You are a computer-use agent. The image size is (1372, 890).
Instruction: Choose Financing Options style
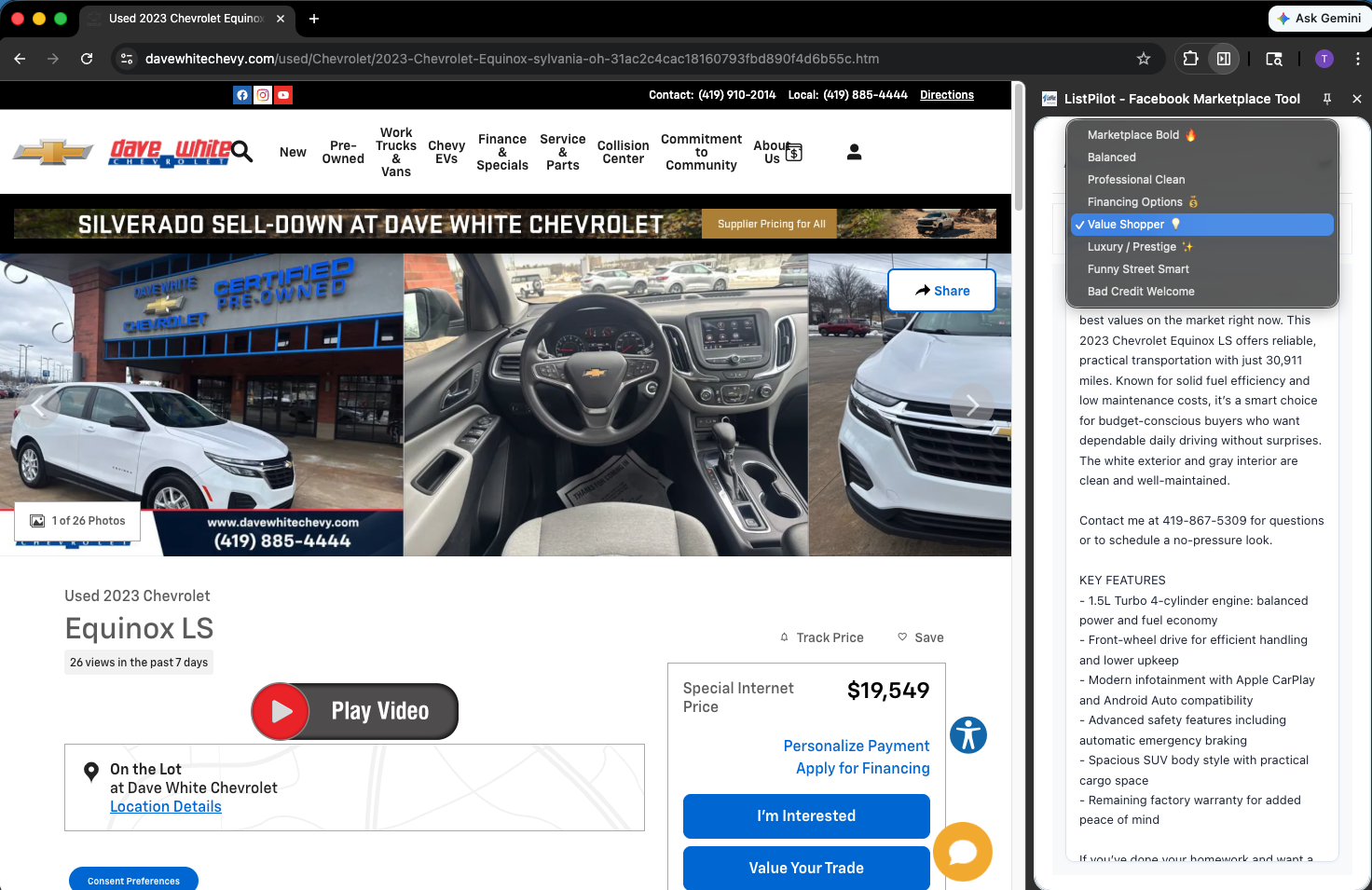[x=1202, y=202]
